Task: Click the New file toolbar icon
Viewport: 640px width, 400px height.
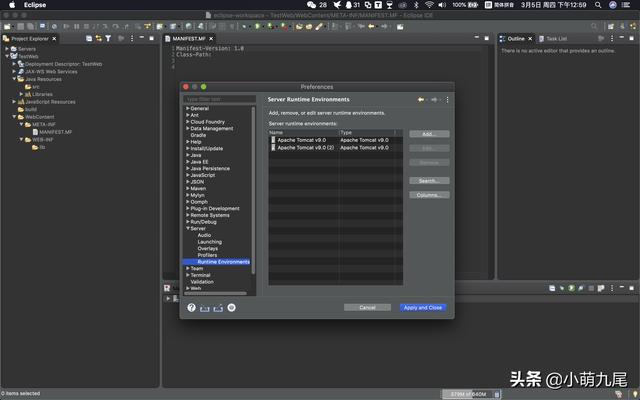Action: (7, 27)
